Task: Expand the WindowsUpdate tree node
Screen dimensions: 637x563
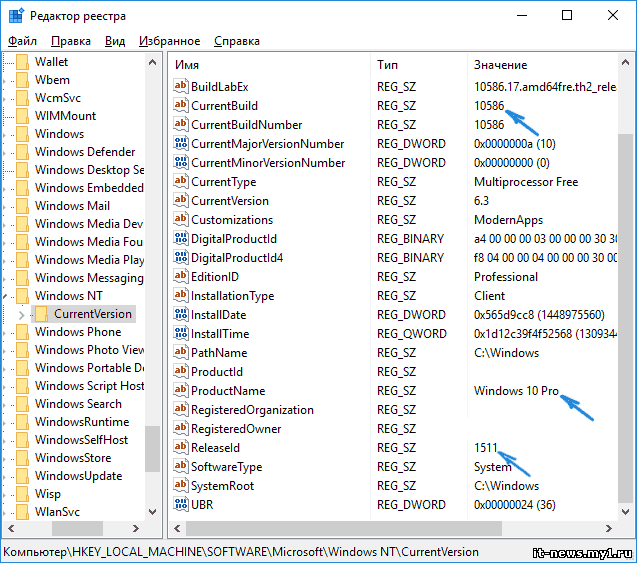Action: click(5, 477)
